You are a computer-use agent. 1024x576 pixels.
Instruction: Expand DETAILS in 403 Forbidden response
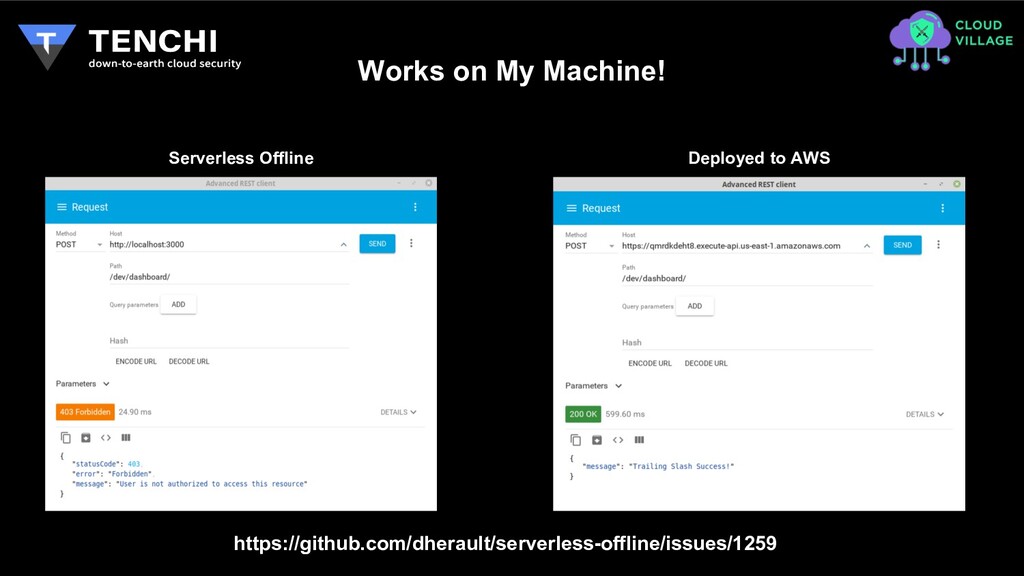pyautogui.click(x=398, y=412)
